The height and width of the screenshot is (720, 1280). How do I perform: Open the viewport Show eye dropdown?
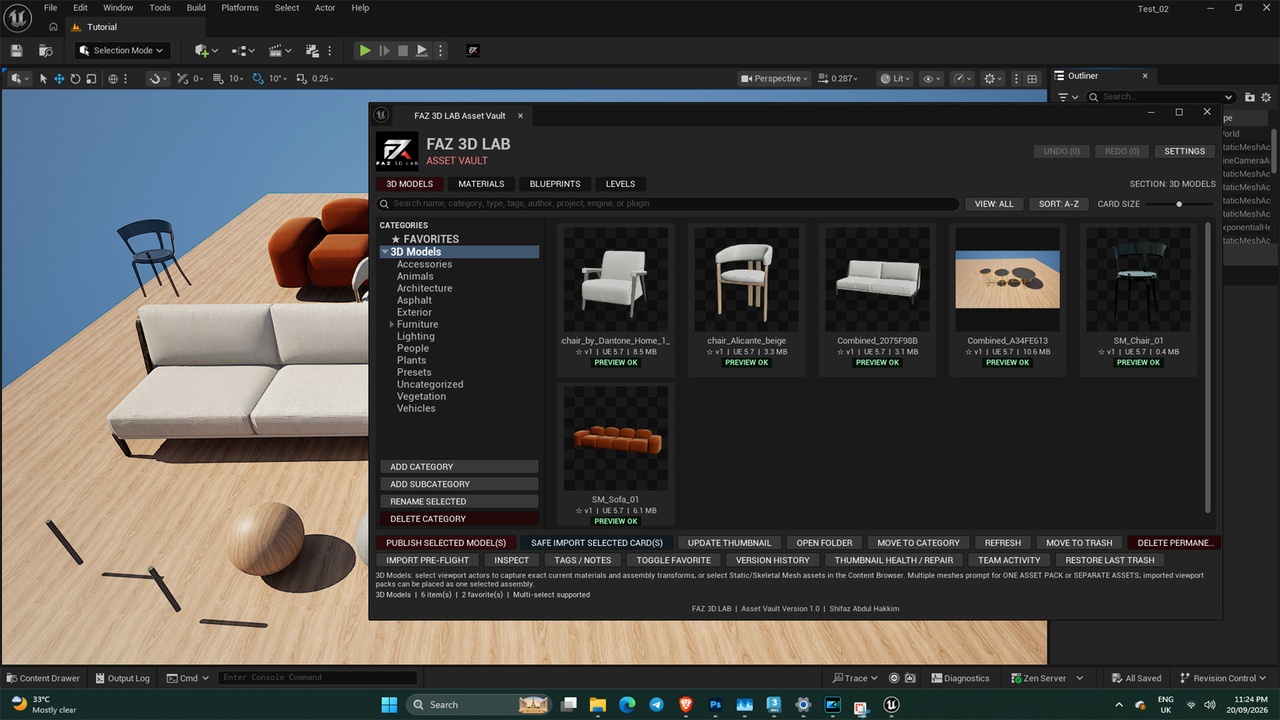932,78
